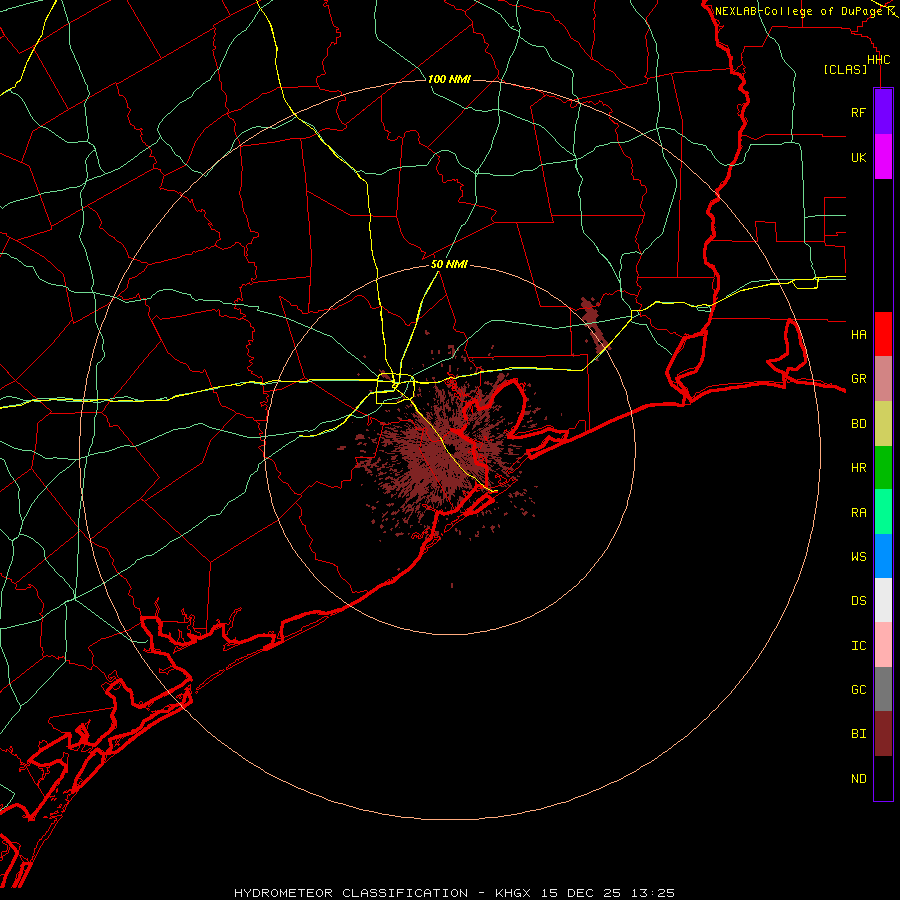The width and height of the screenshot is (900, 900).
Task: Click the GR pink-tan legend swatch
Action: point(883,379)
